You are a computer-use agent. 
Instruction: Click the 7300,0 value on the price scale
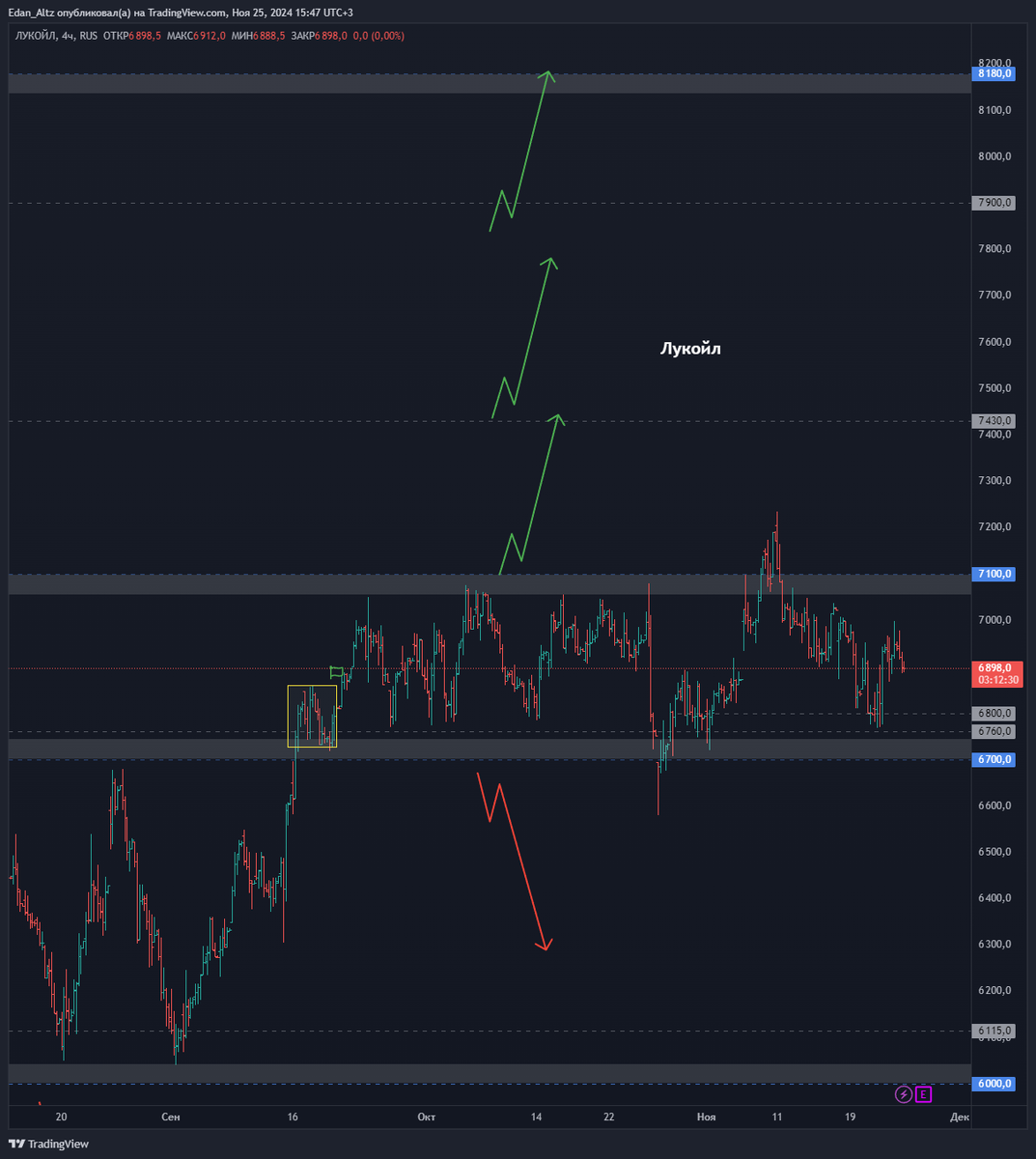[x=994, y=481]
